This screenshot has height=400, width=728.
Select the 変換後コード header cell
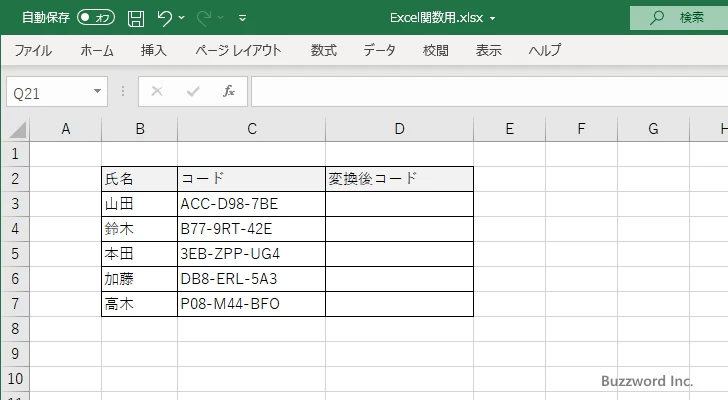click(399, 179)
